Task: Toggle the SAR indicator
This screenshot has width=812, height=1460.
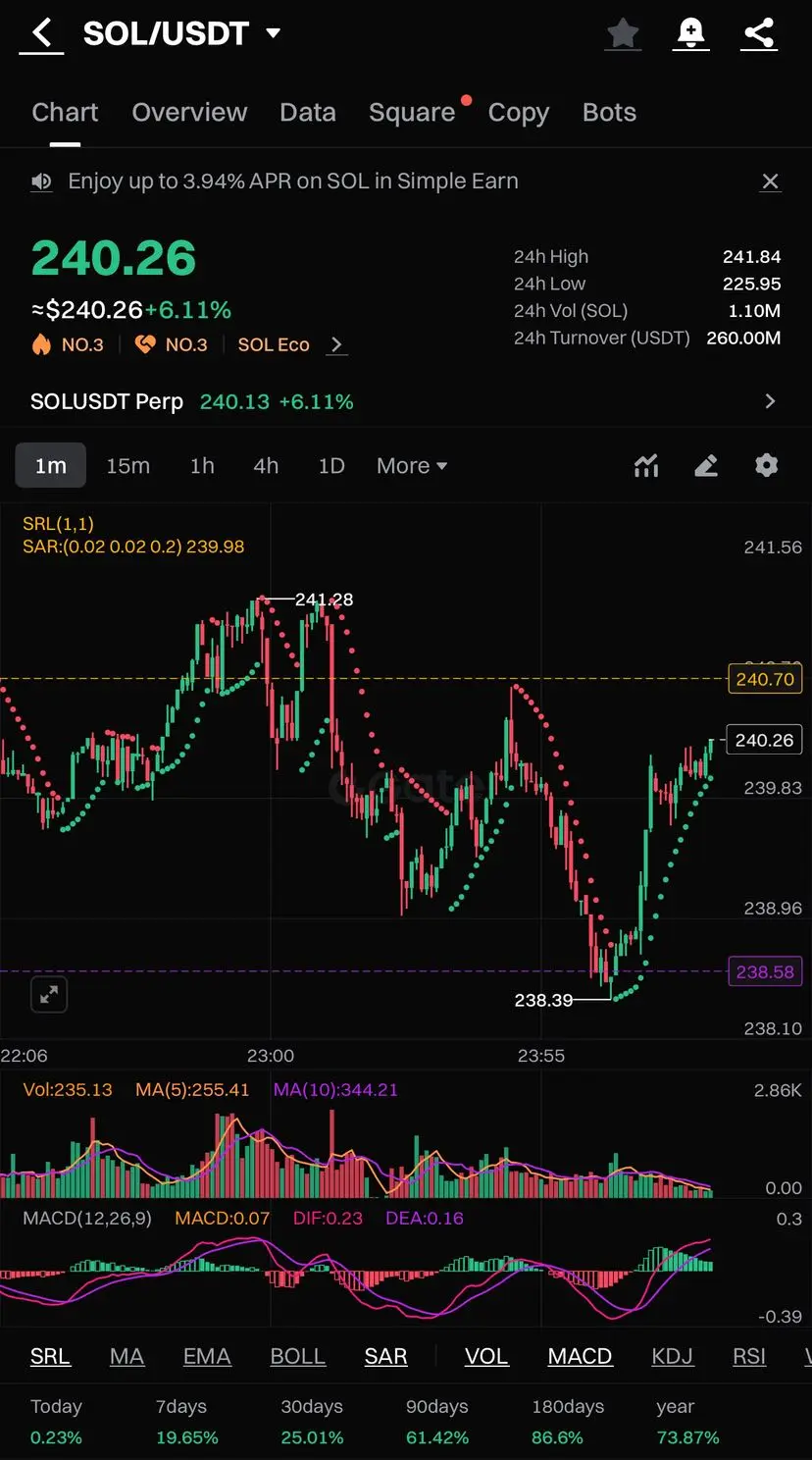Action: tap(385, 1356)
